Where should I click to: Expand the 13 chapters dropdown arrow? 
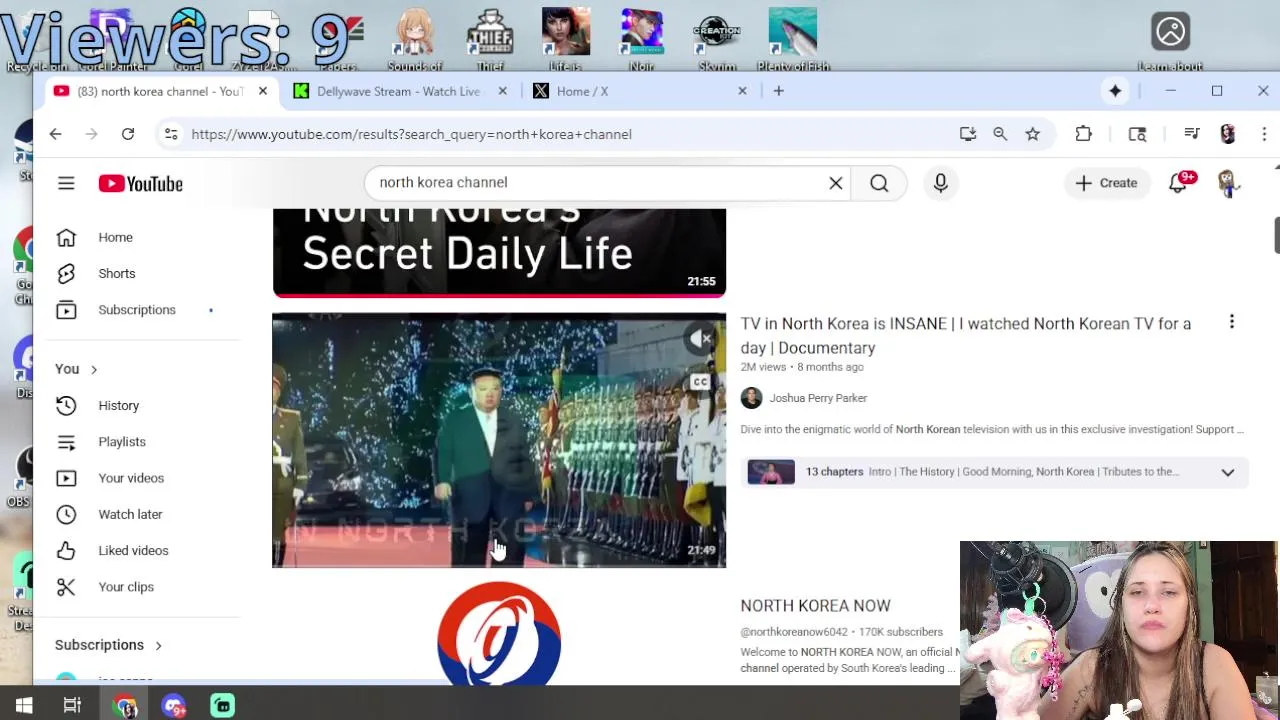coord(1227,472)
